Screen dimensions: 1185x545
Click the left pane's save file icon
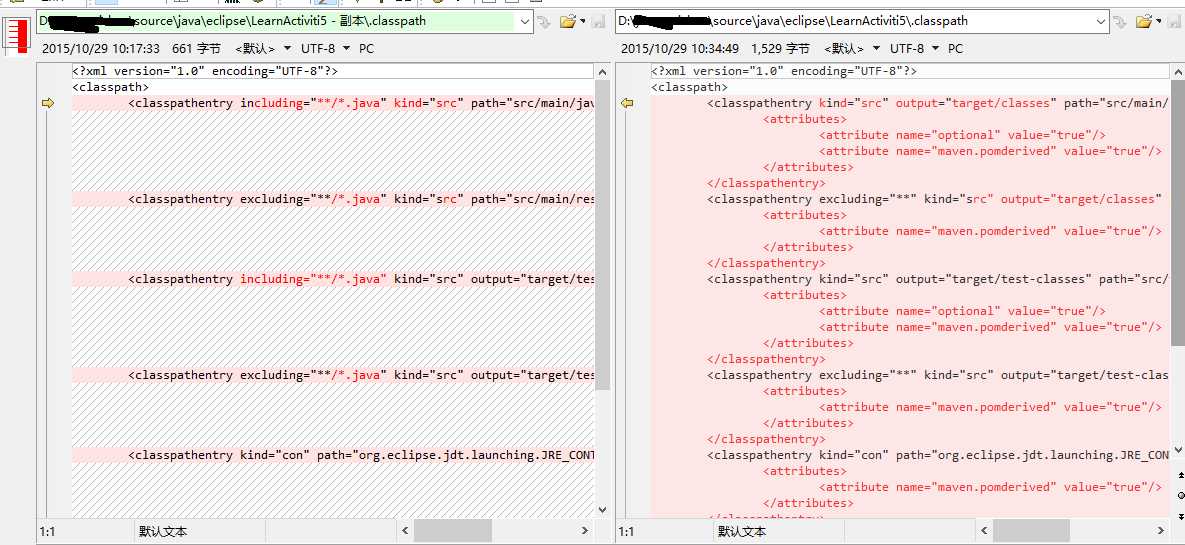[x=599, y=22]
